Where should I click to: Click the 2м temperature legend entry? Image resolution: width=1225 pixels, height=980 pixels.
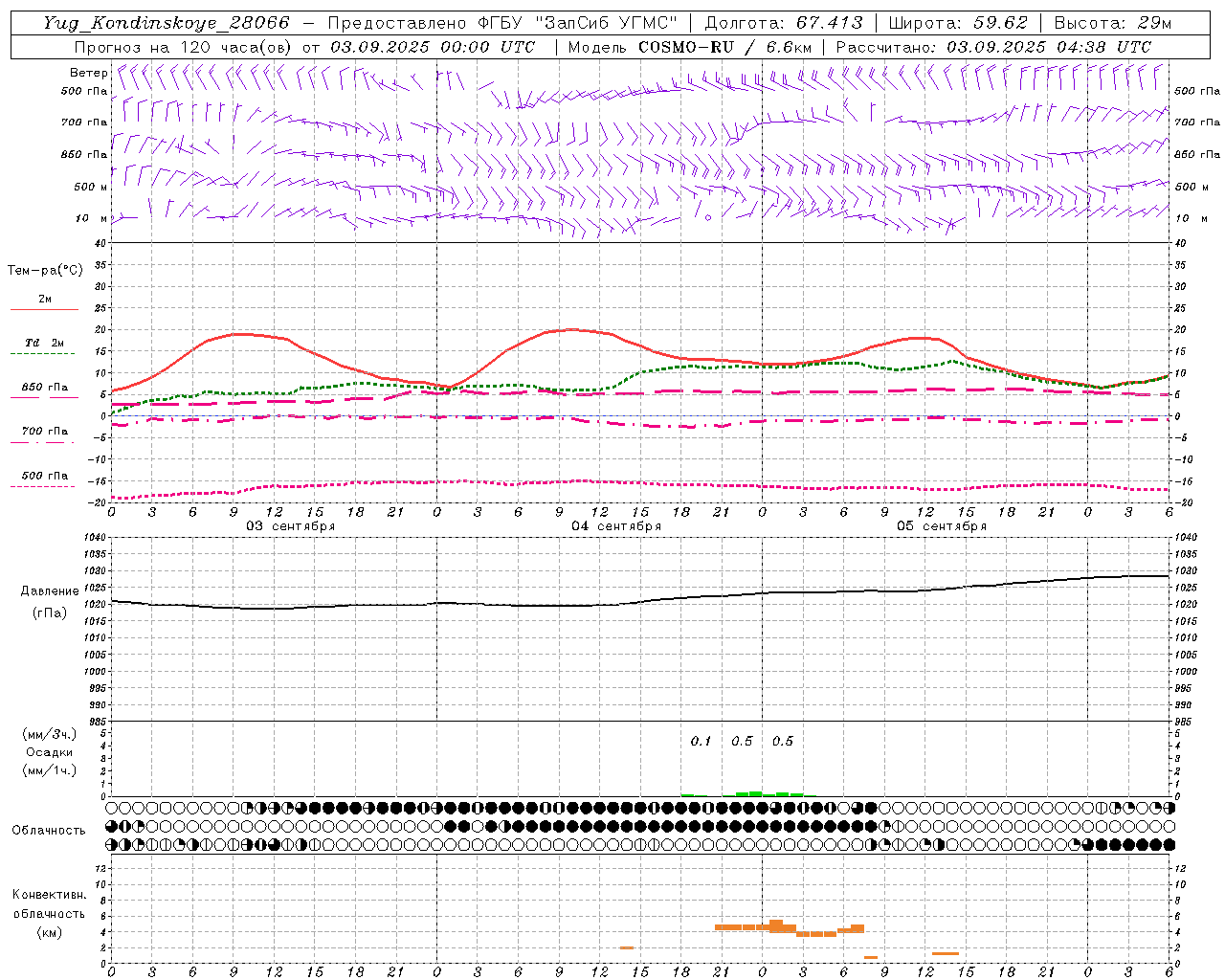click(45, 299)
